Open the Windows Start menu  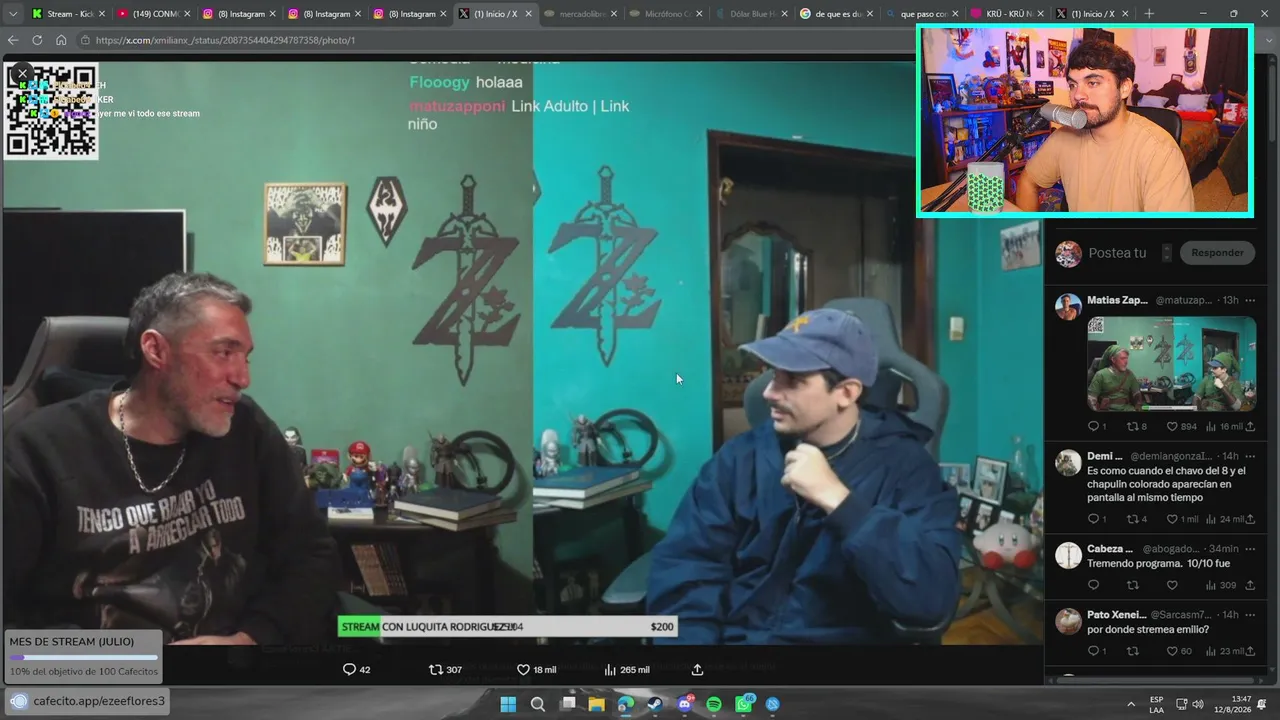508,704
